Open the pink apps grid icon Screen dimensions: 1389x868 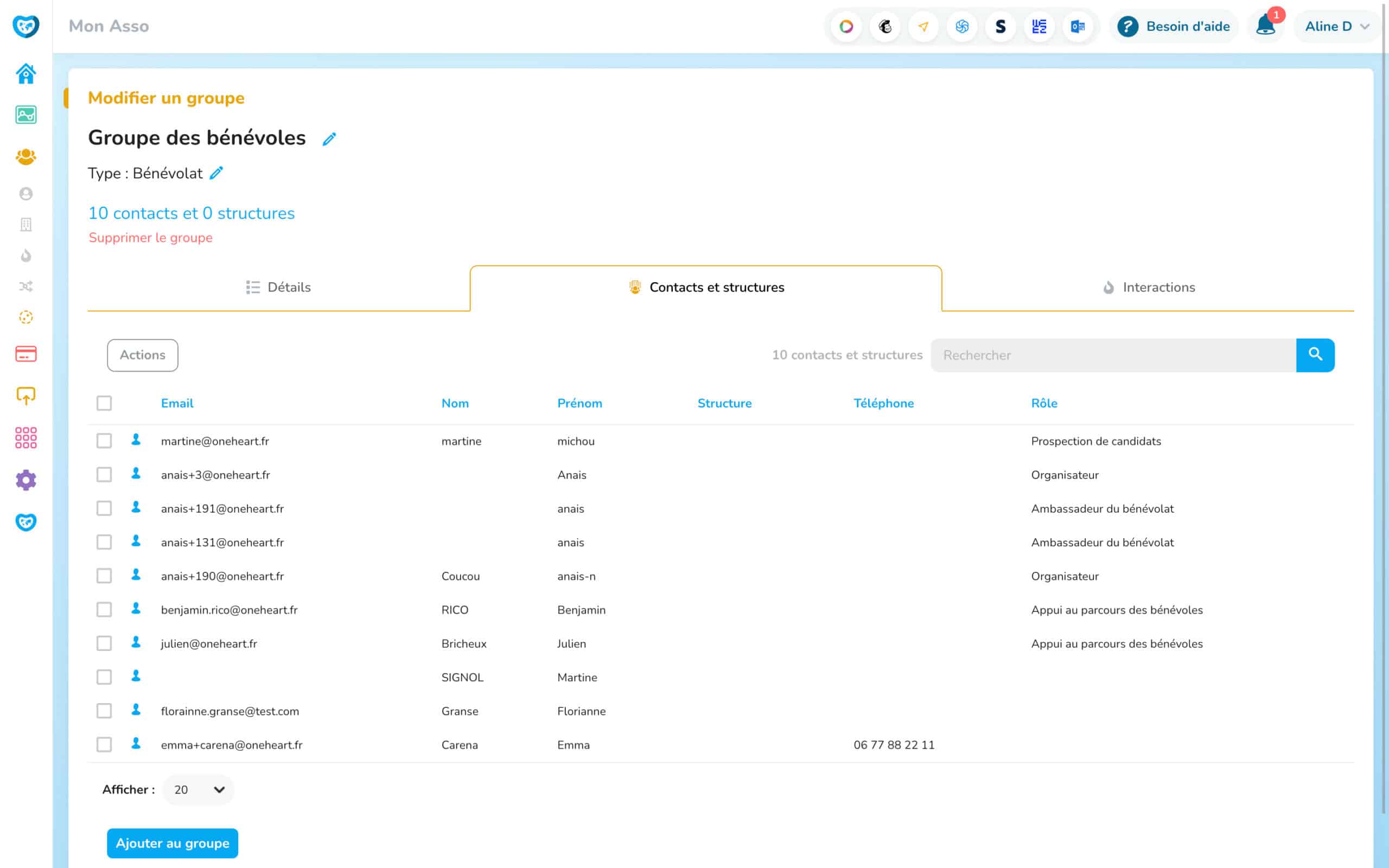[26, 437]
